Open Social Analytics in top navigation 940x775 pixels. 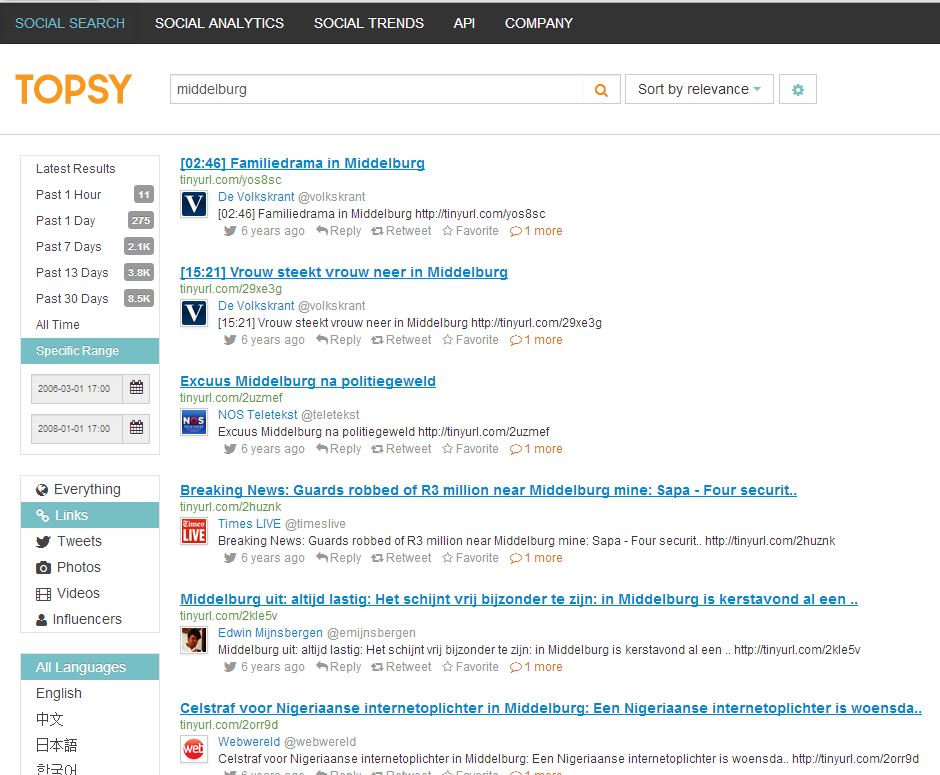tap(219, 23)
